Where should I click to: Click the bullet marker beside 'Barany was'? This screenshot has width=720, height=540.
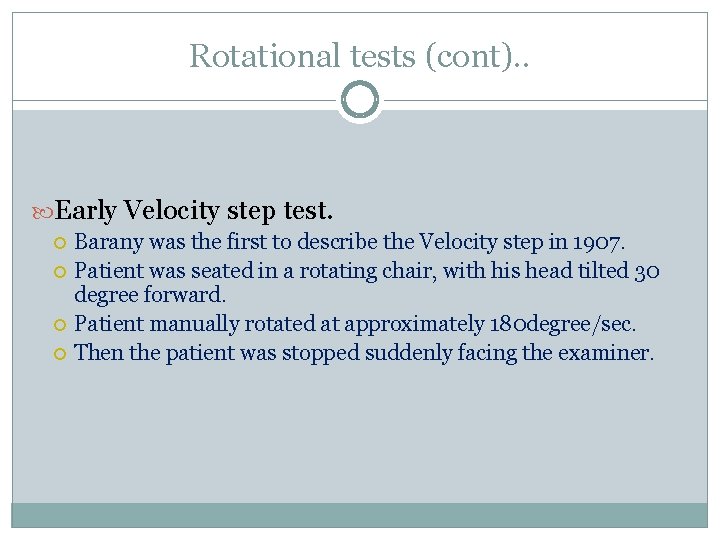click(62, 243)
